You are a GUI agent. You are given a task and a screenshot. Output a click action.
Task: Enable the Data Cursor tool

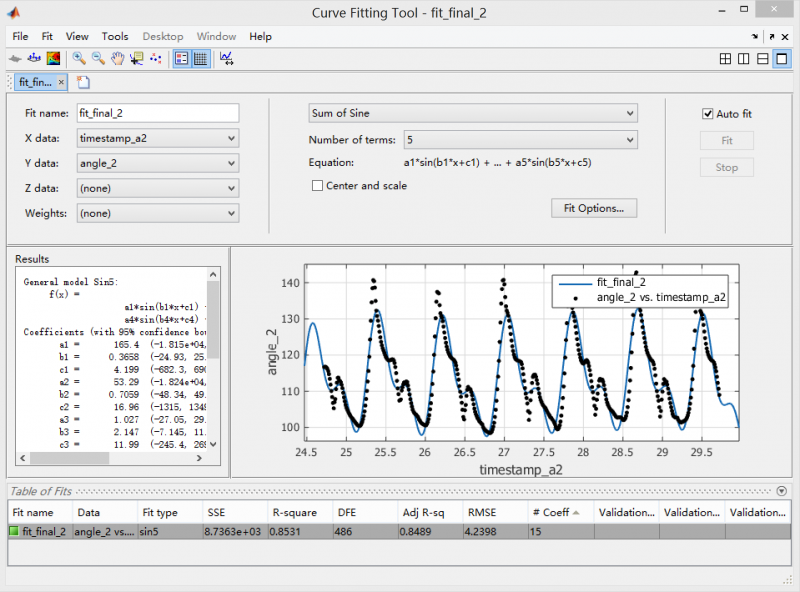136,59
